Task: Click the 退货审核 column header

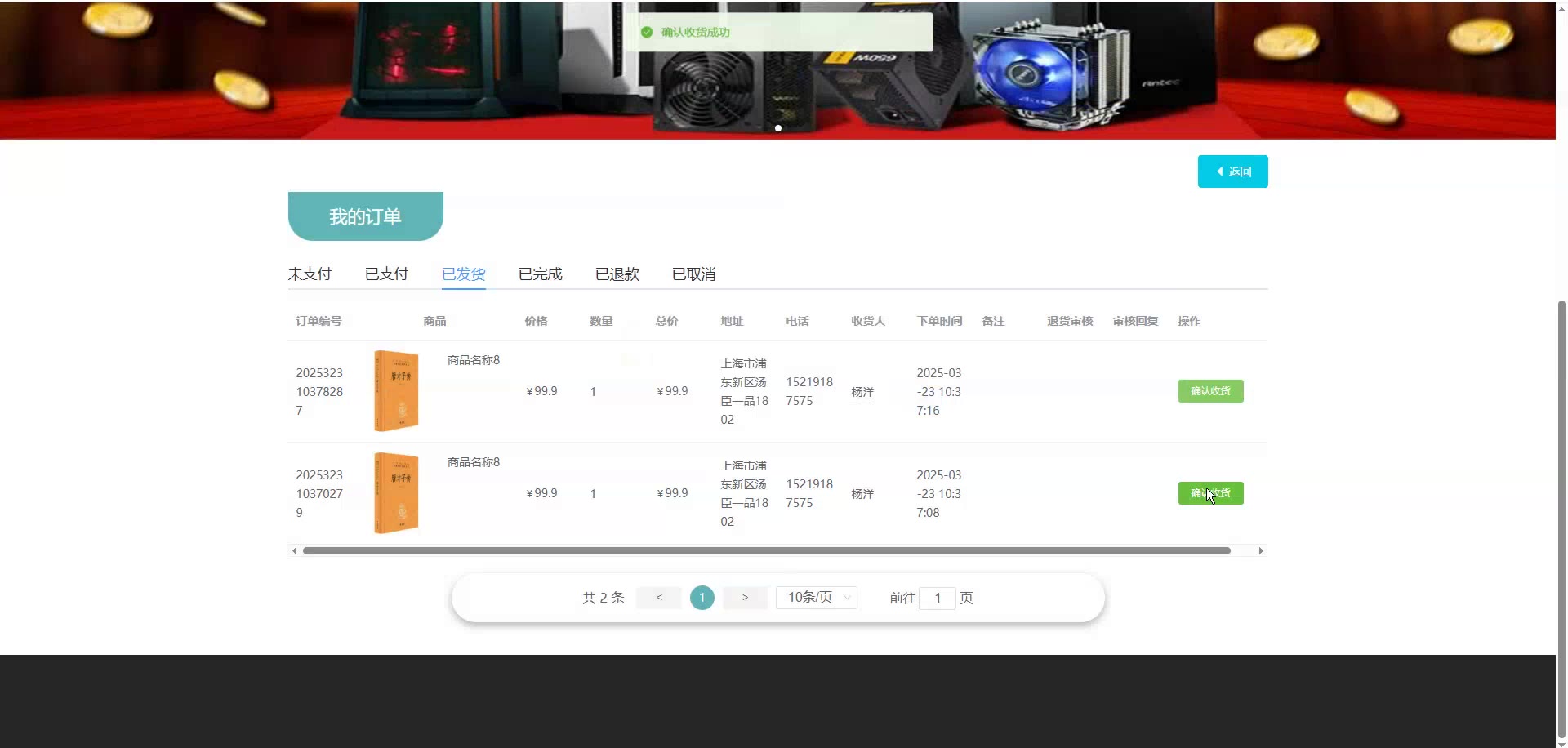Action: click(x=1070, y=321)
